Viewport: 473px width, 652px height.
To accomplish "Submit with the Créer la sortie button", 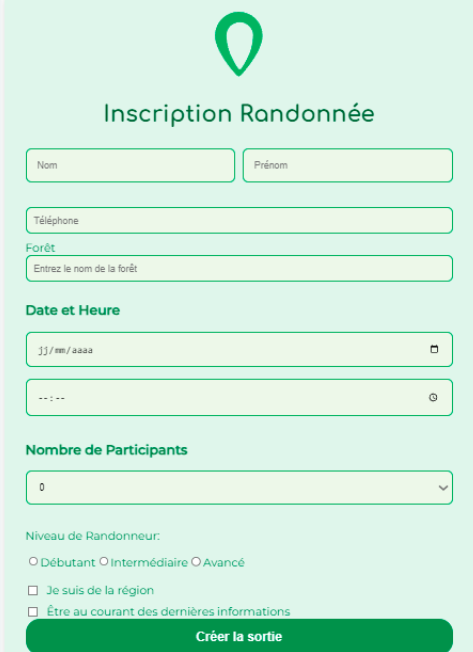I will pos(239,636).
